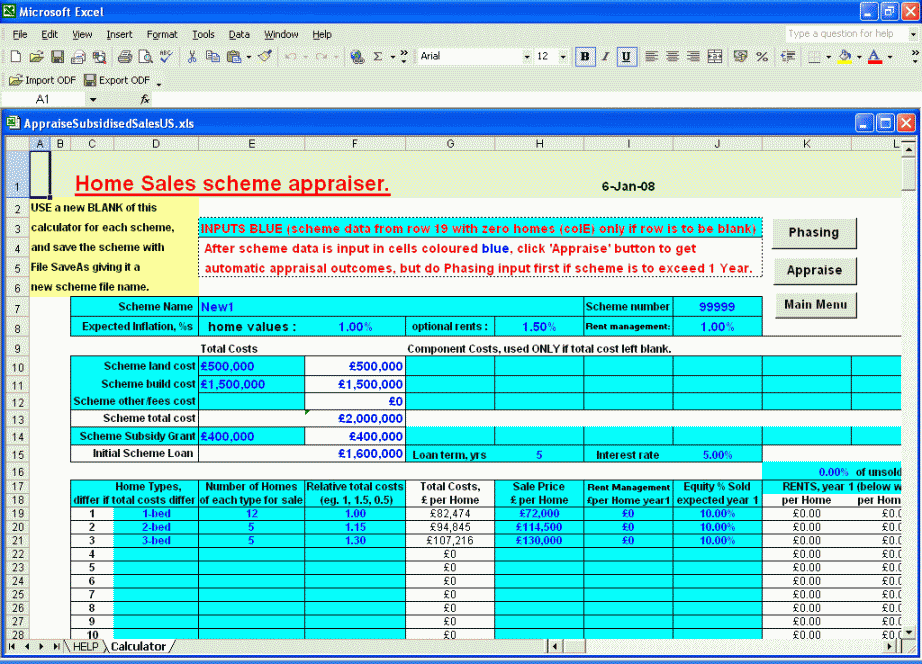
Task: Open the Borders style dropdown arrow
Action: (x=829, y=57)
